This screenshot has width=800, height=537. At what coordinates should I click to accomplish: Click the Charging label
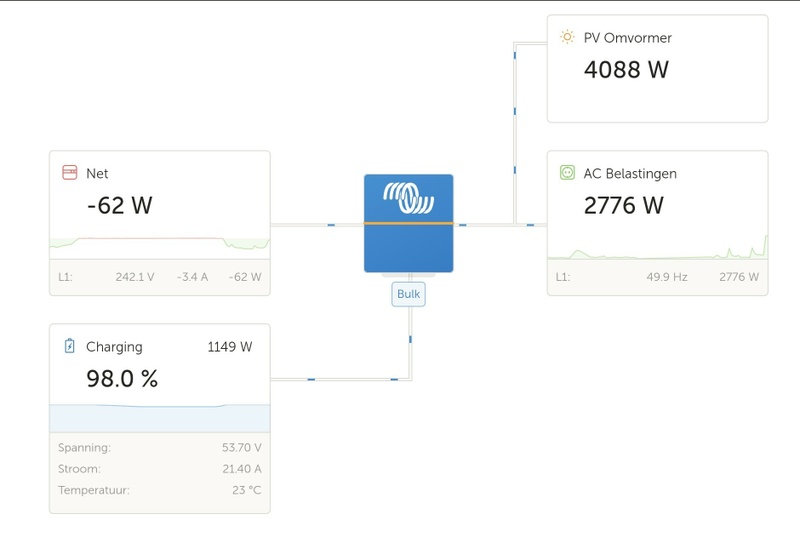[x=114, y=347]
